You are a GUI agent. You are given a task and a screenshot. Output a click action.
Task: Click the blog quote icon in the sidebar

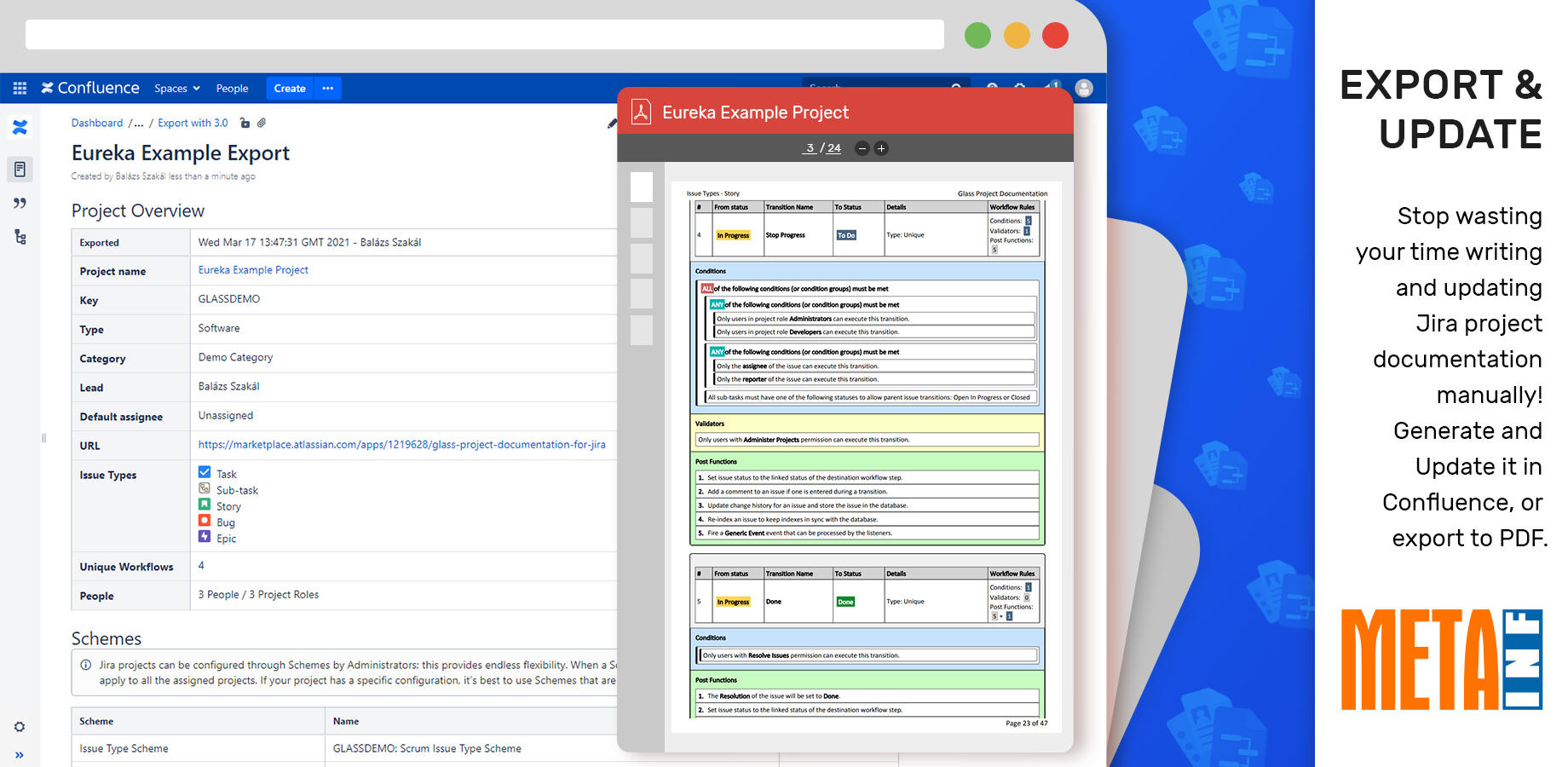pos(20,203)
